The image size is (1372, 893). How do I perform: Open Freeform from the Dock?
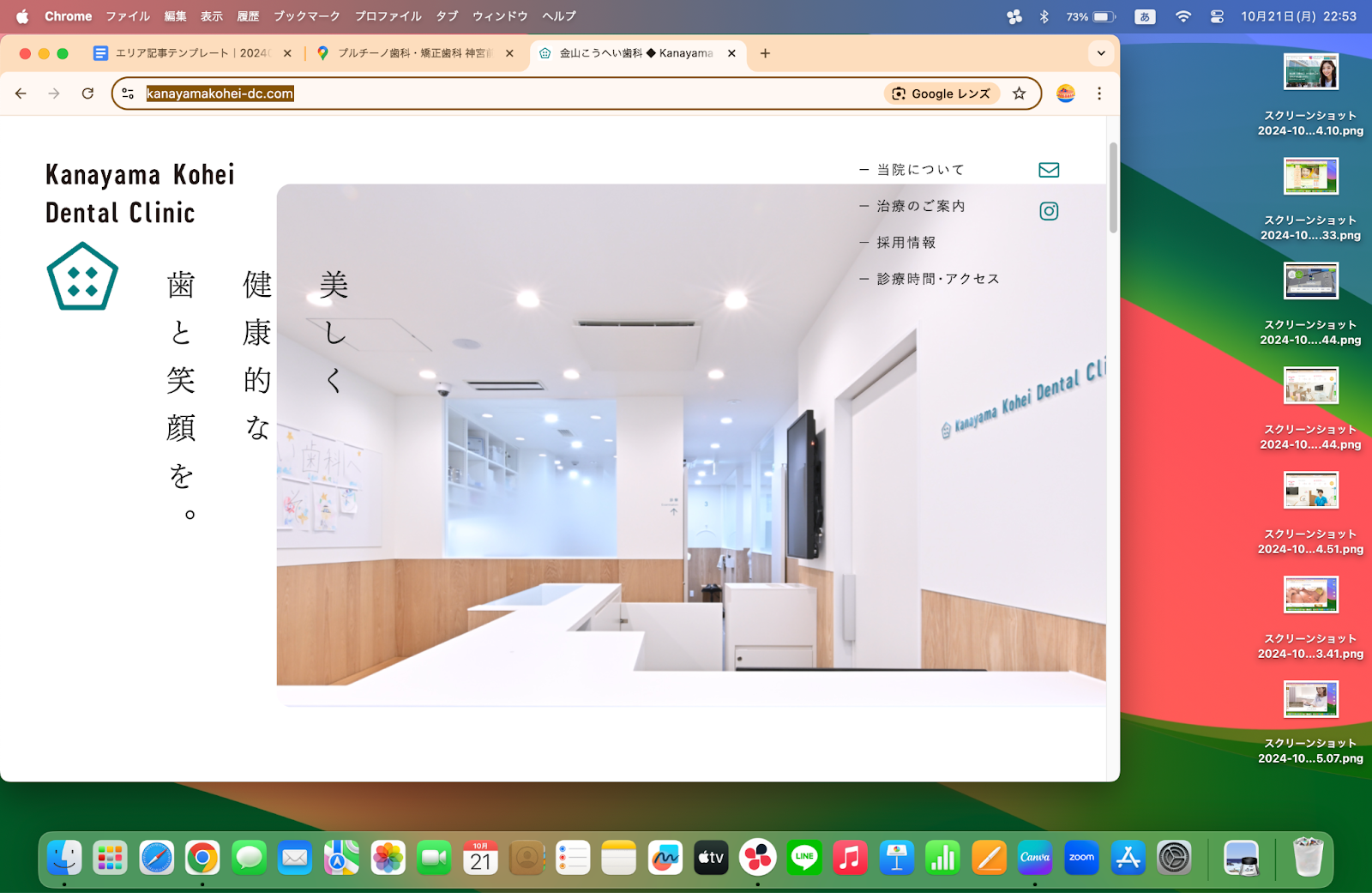coord(665,857)
